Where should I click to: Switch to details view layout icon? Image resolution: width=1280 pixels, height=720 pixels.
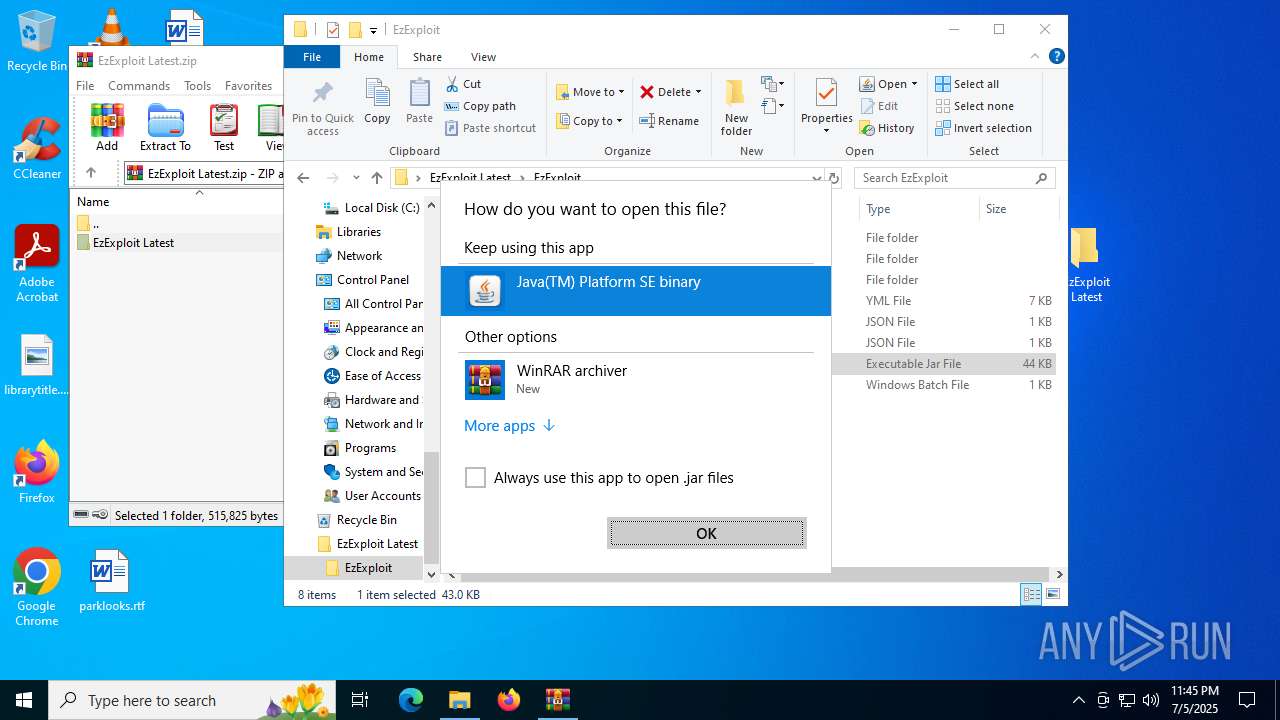1031,595
